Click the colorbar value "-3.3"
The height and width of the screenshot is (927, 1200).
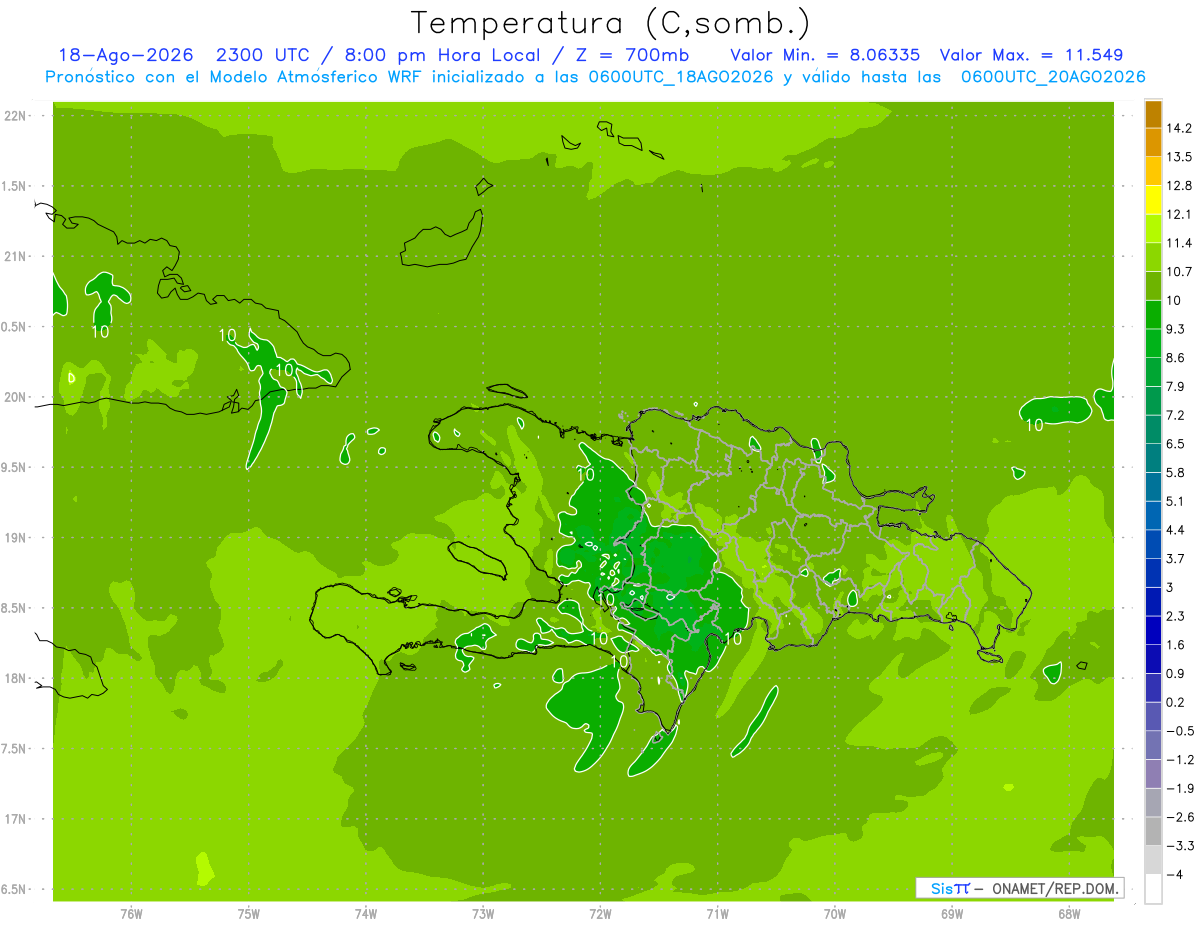tap(1179, 846)
